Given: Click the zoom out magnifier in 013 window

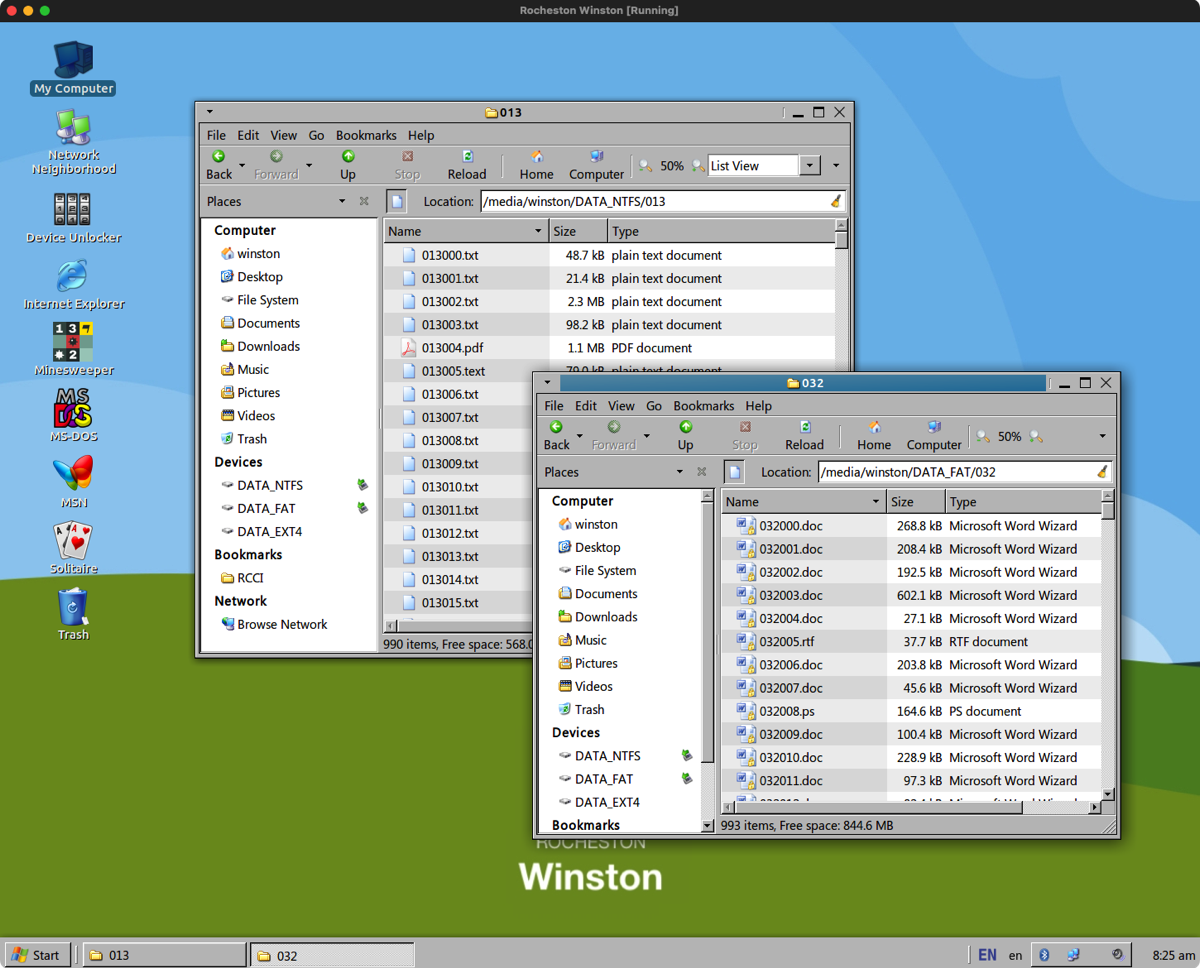Looking at the screenshot, I should (646, 166).
